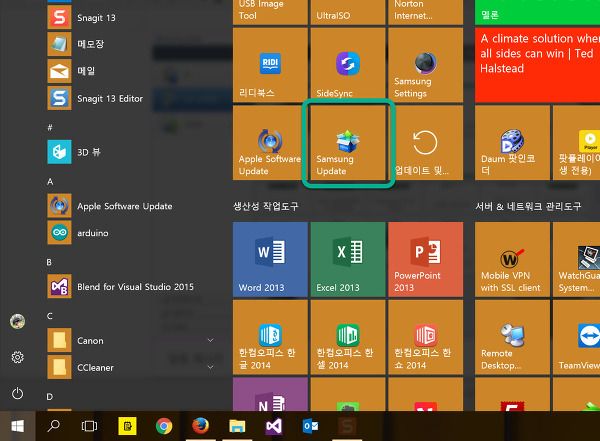Launch the 한컴오피스 한글 2014 tile

[270, 337]
